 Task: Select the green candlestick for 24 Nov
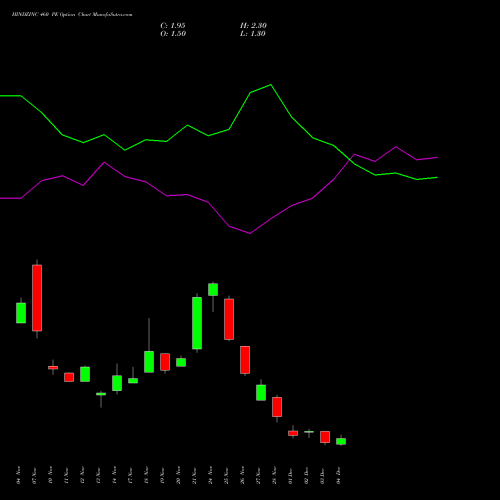pos(213,289)
